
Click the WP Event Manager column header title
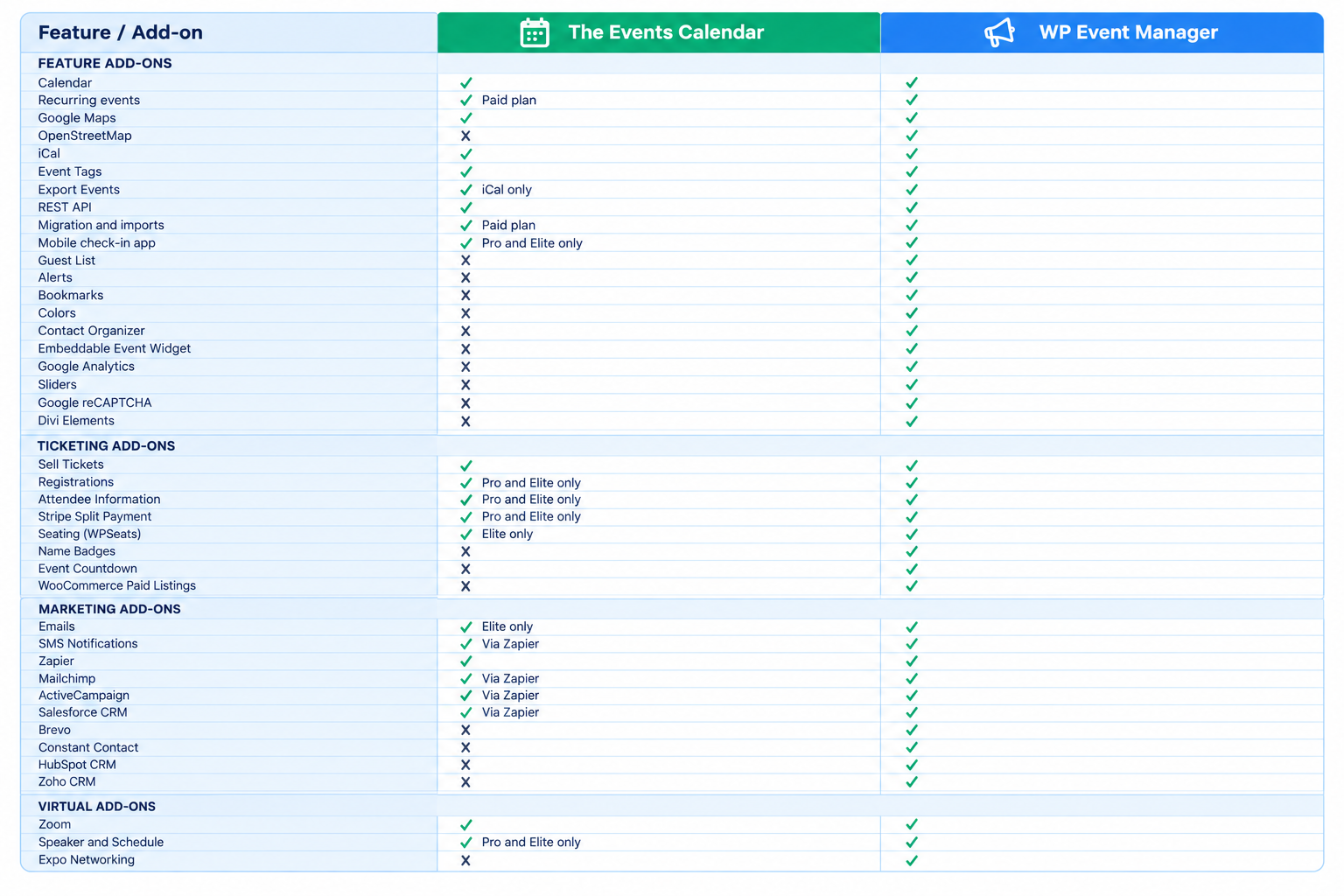(1128, 32)
